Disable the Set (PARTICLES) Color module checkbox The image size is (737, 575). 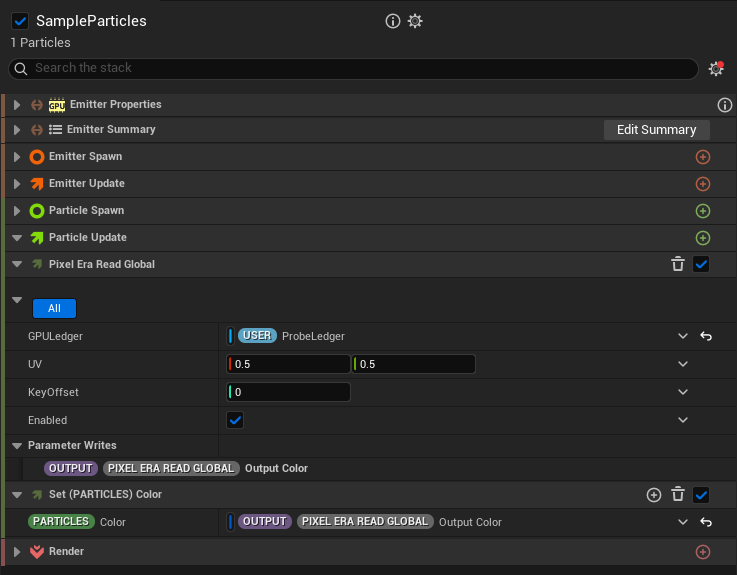tap(701, 495)
